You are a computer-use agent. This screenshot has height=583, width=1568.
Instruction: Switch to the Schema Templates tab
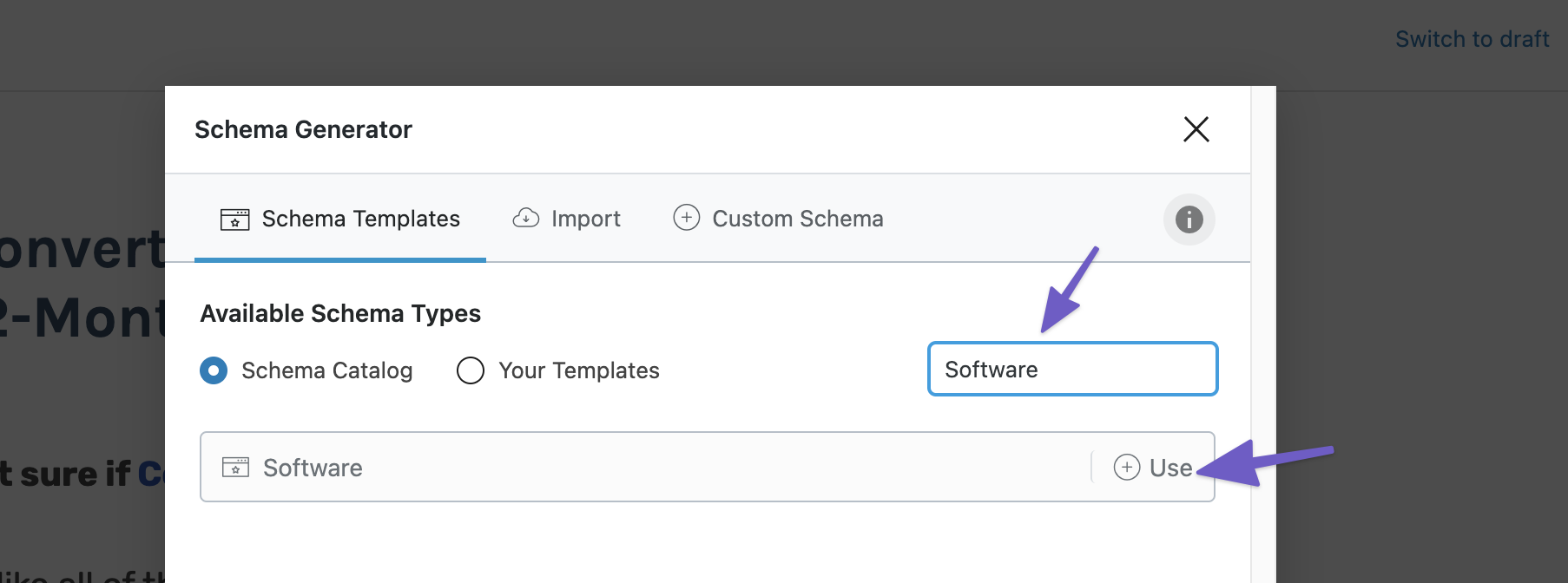[x=340, y=219]
